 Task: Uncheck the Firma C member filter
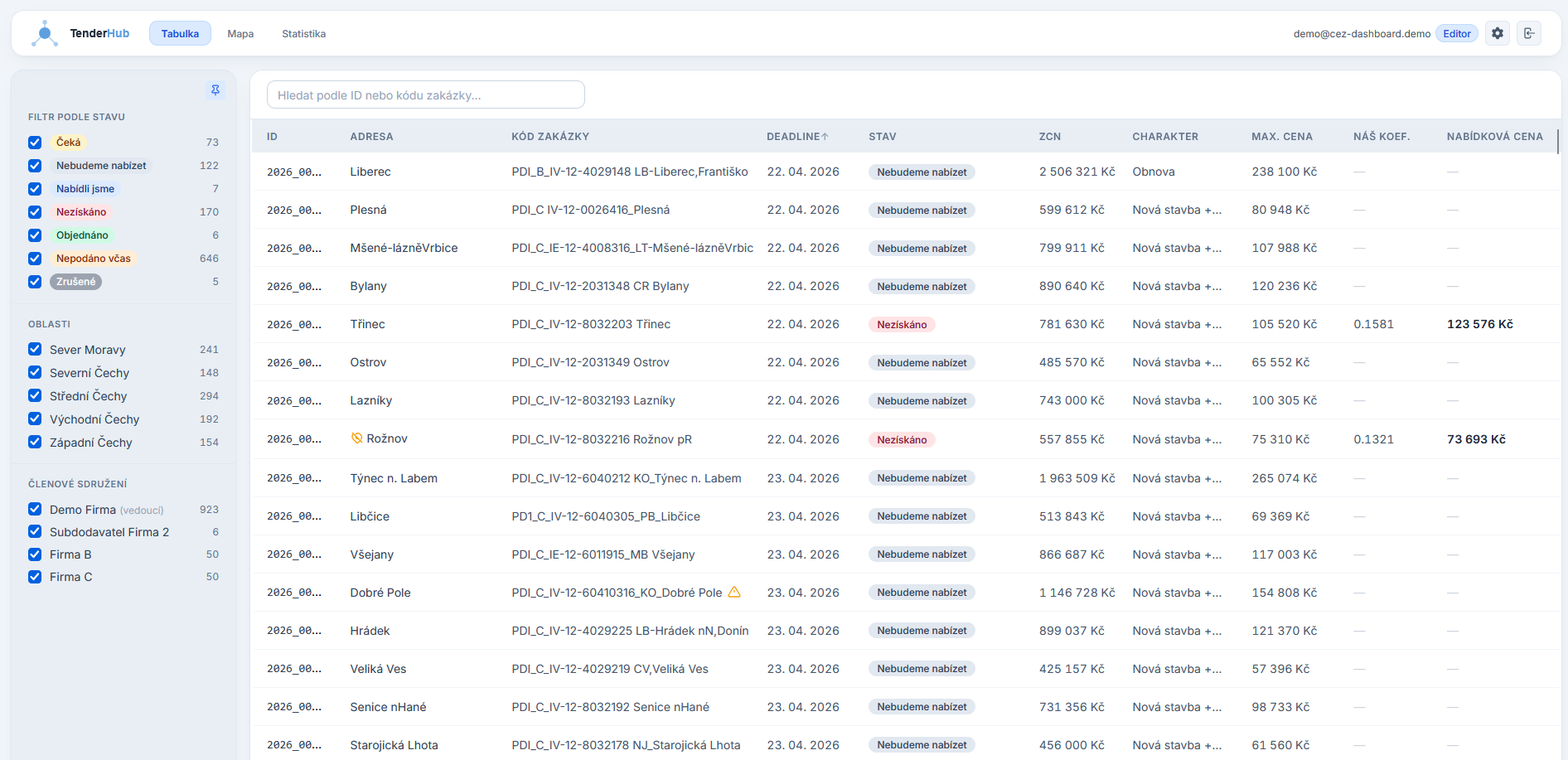35,576
